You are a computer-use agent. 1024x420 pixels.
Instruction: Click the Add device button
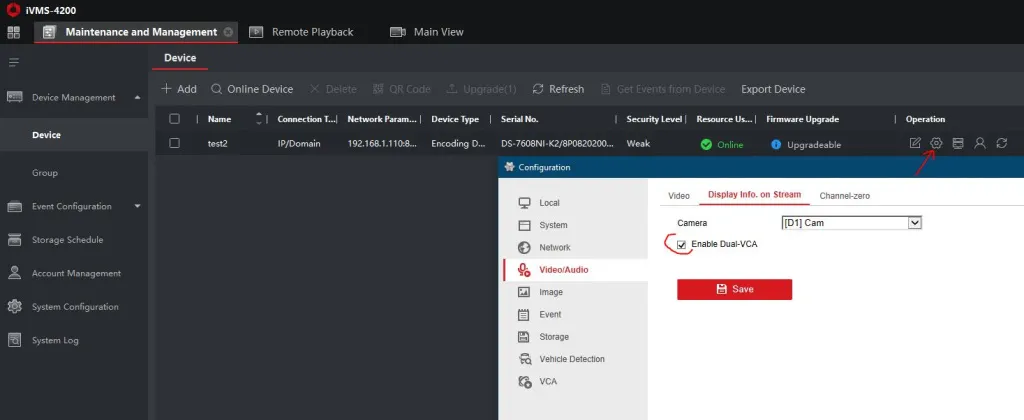[x=179, y=89]
